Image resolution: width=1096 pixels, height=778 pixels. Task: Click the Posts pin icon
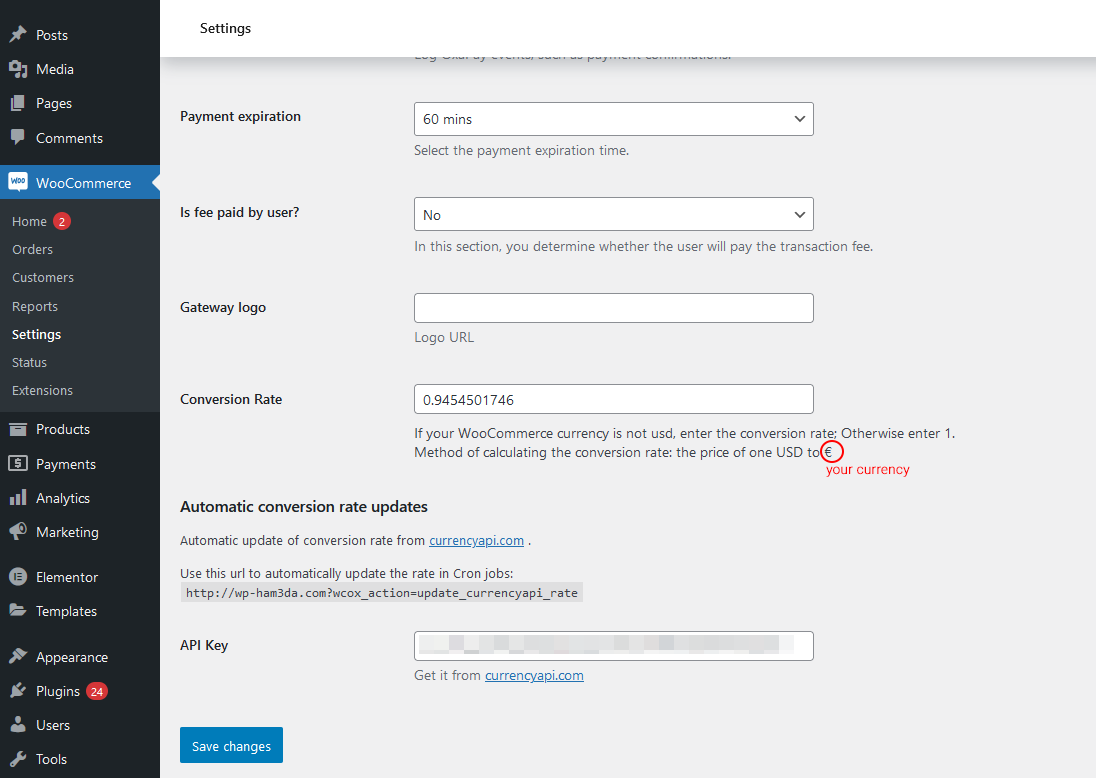[18, 34]
